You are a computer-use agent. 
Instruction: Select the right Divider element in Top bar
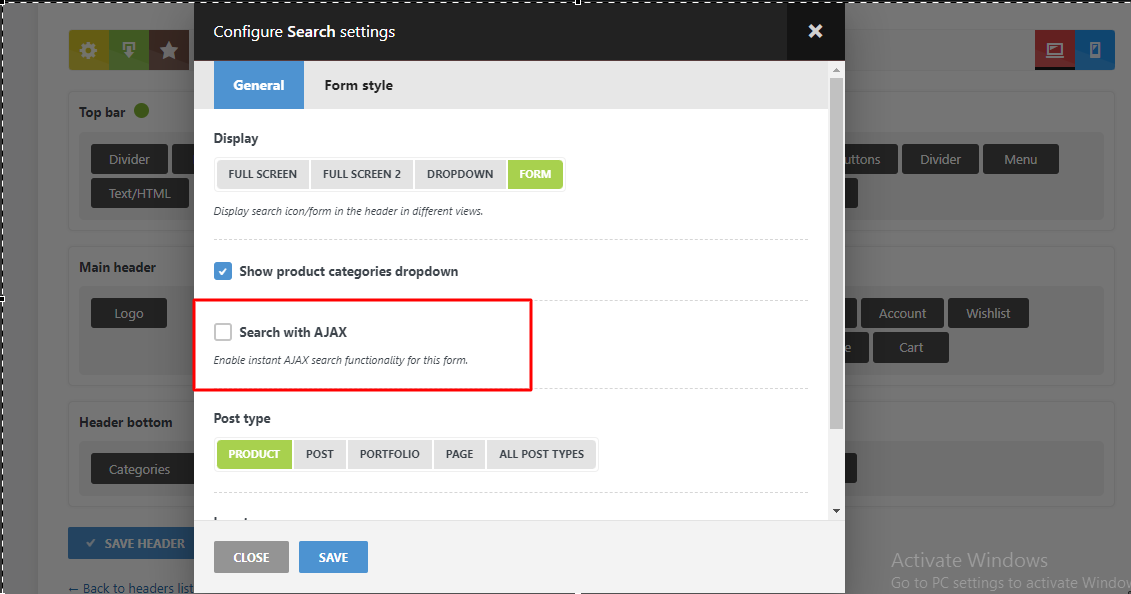click(940, 159)
